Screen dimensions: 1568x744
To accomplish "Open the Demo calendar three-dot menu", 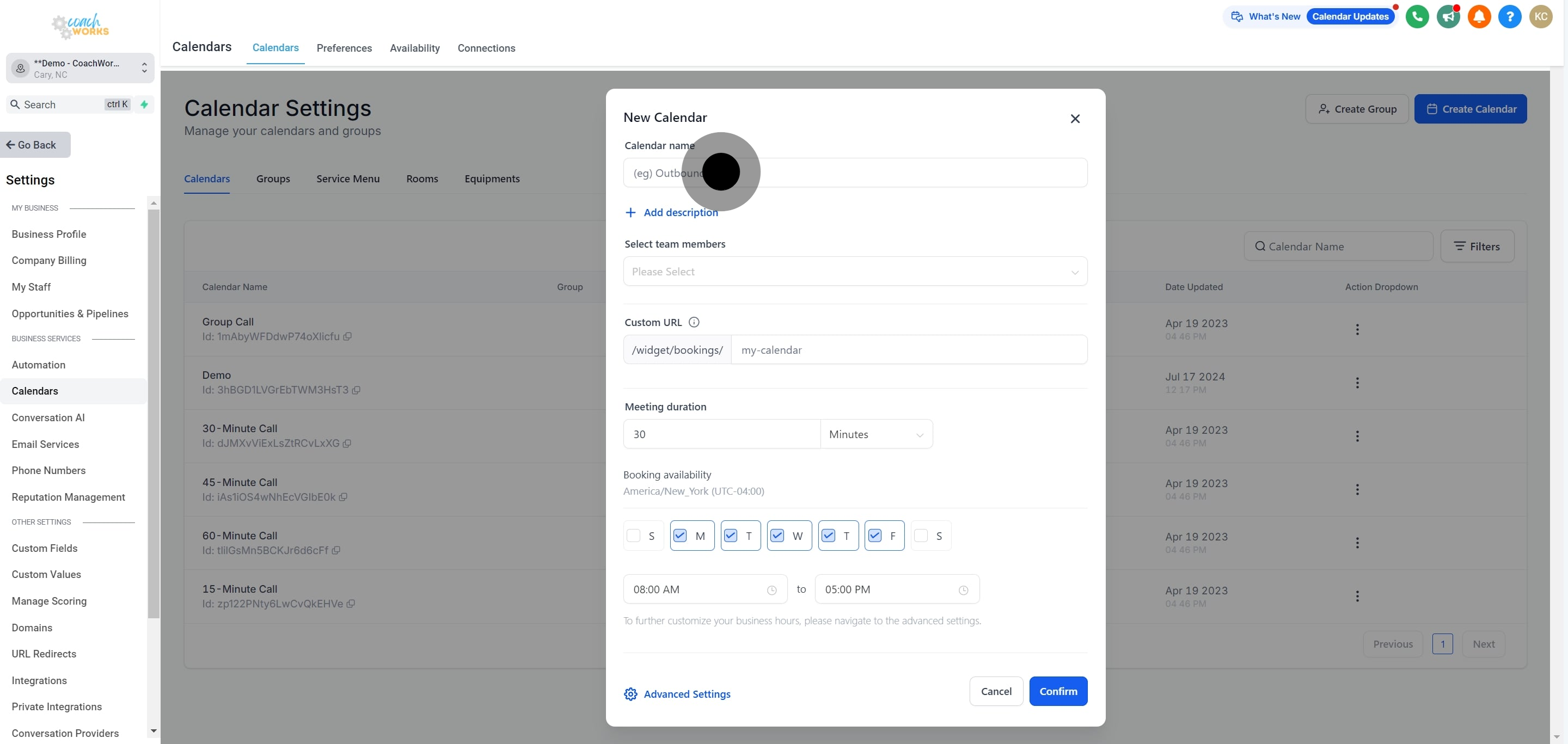I will pos(1357,383).
